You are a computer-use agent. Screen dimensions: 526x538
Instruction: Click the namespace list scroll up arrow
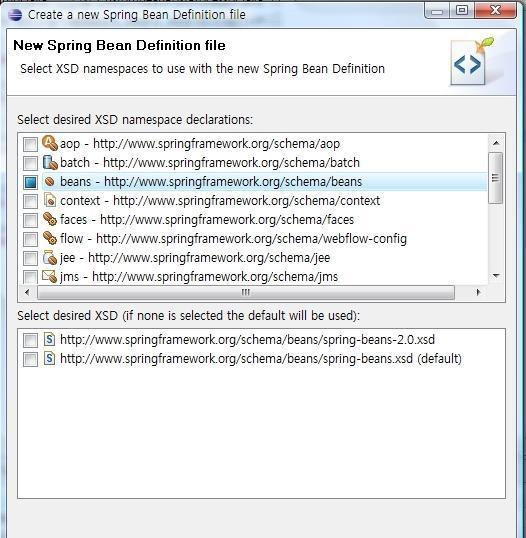pyautogui.click(x=496, y=143)
